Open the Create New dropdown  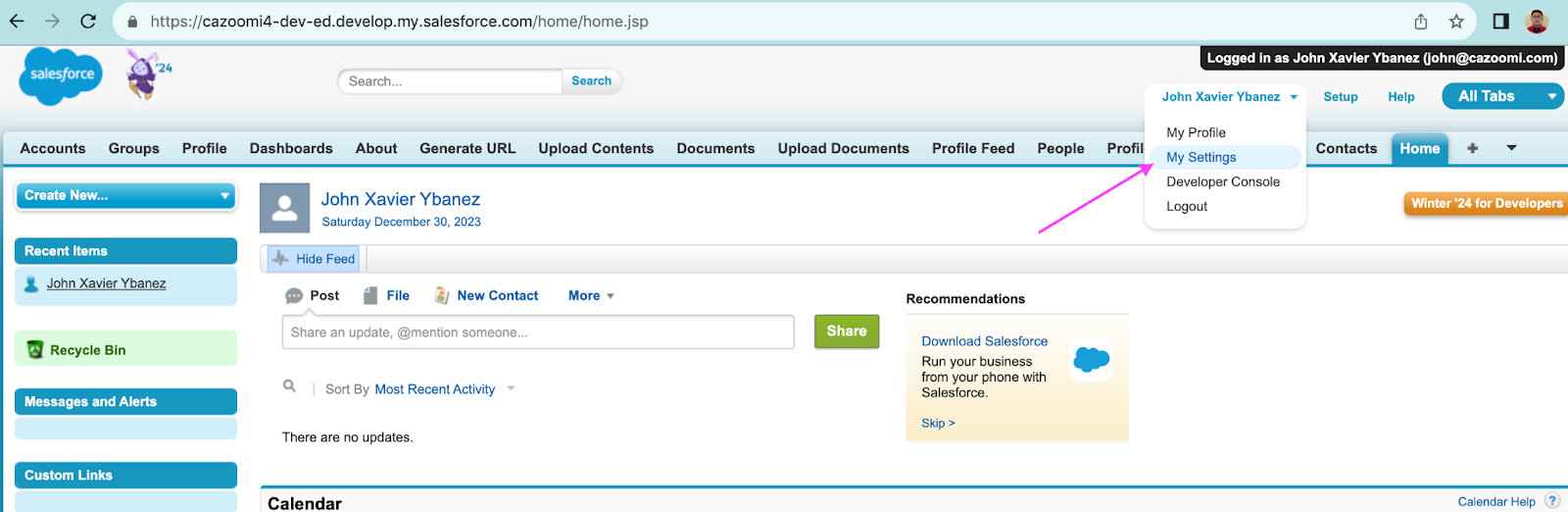(125, 195)
